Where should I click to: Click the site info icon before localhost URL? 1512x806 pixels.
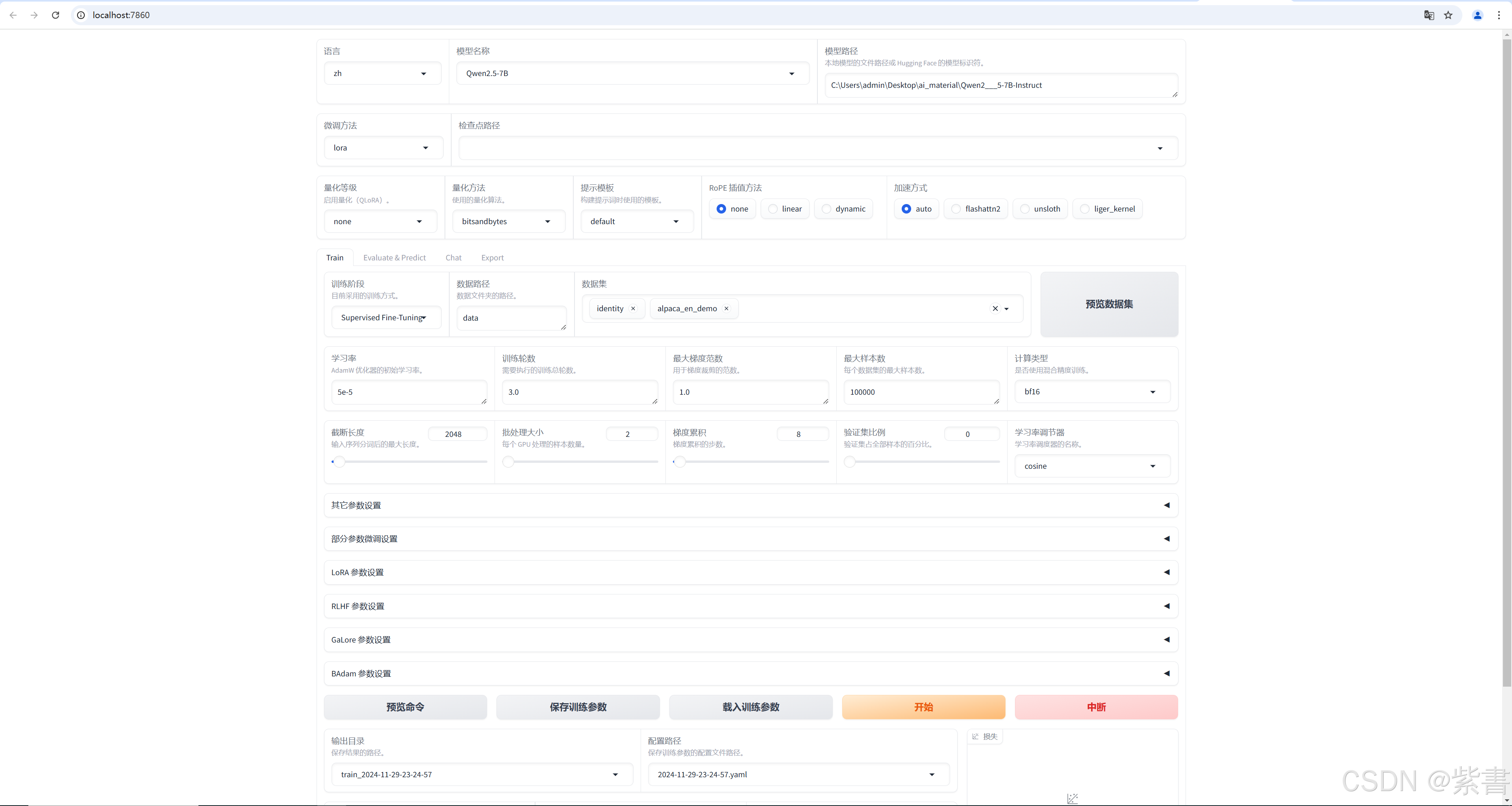(x=81, y=15)
